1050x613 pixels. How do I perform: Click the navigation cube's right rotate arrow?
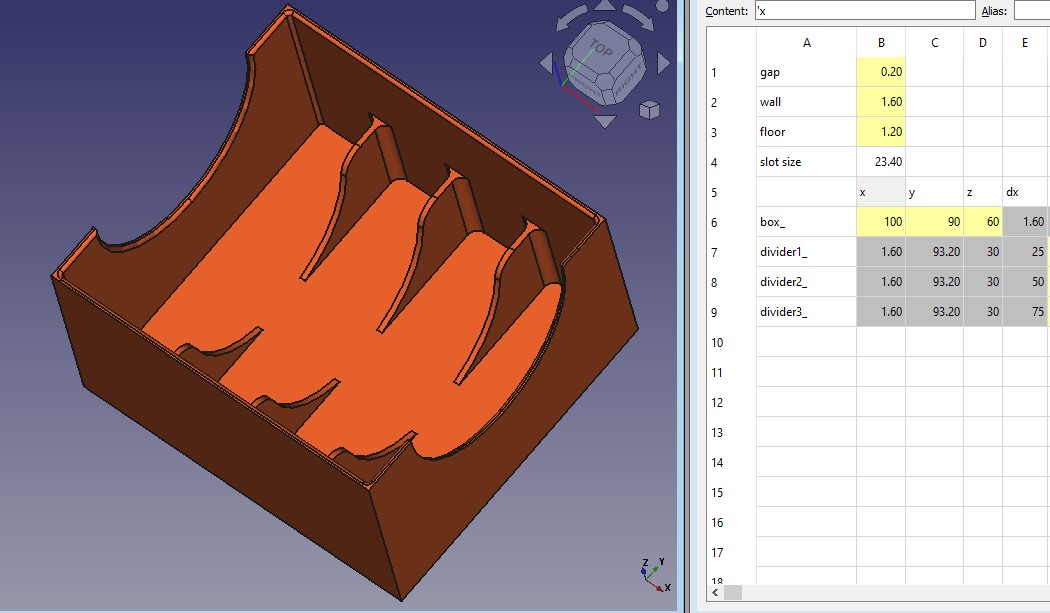(x=664, y=64)
